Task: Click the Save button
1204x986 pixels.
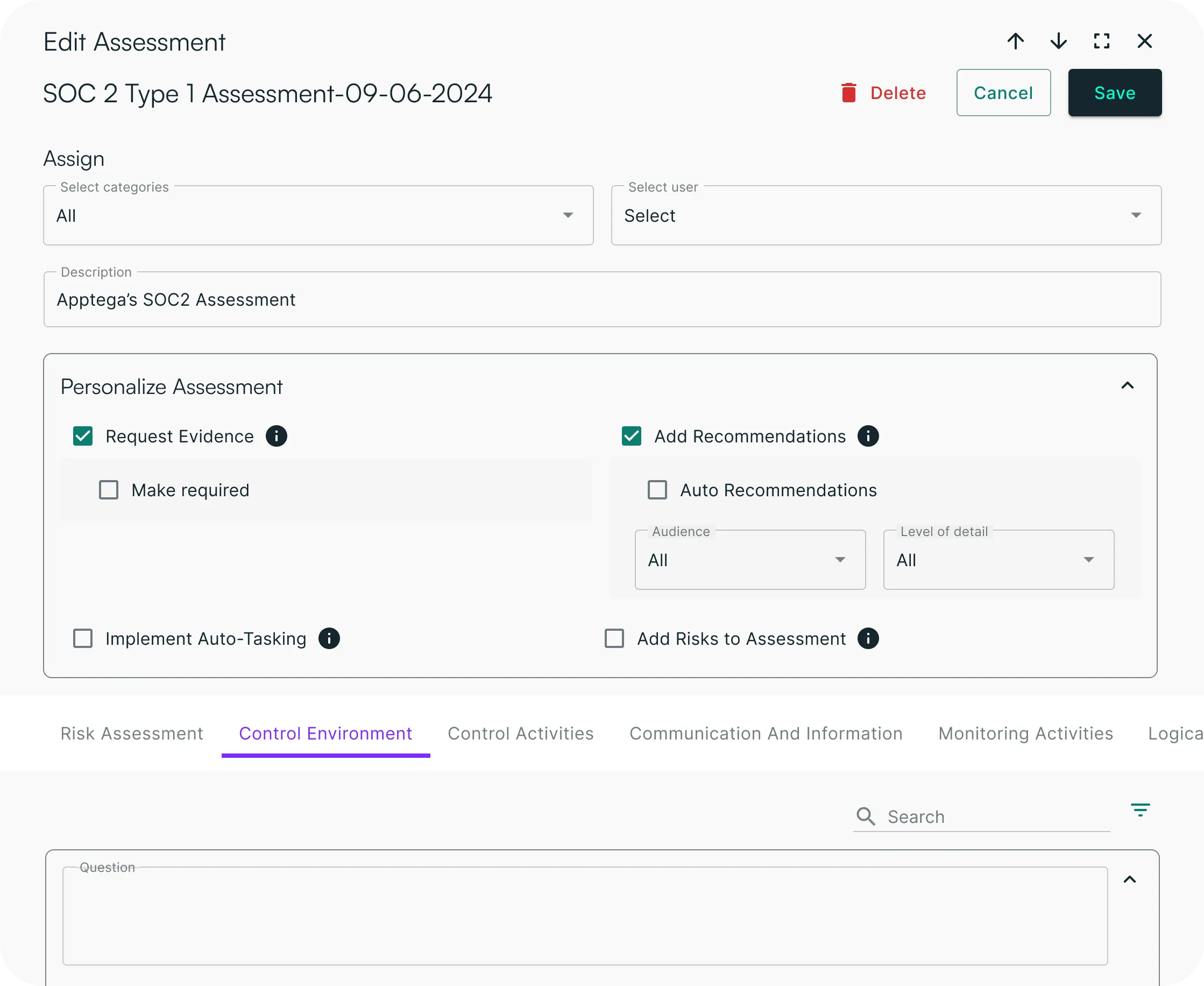Action: click(1114, 93)
